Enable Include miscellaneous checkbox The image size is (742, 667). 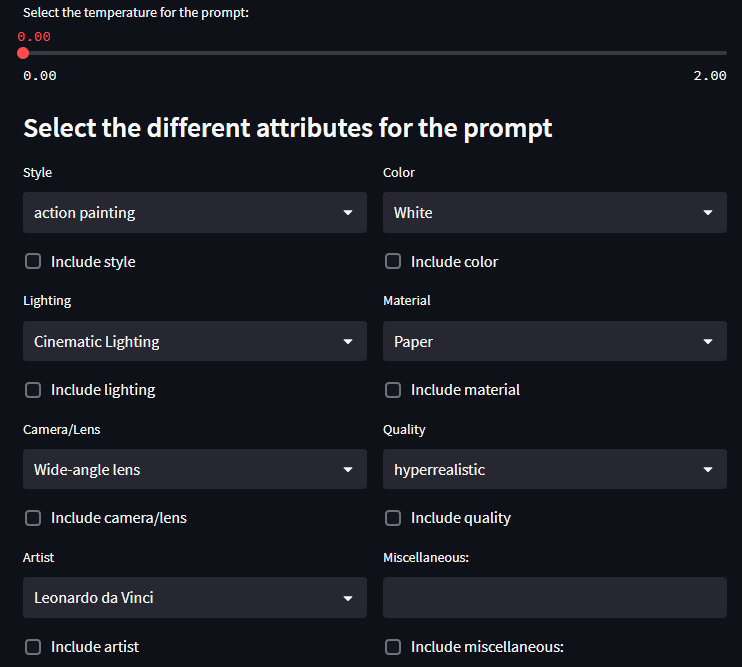tap(393, 647)
